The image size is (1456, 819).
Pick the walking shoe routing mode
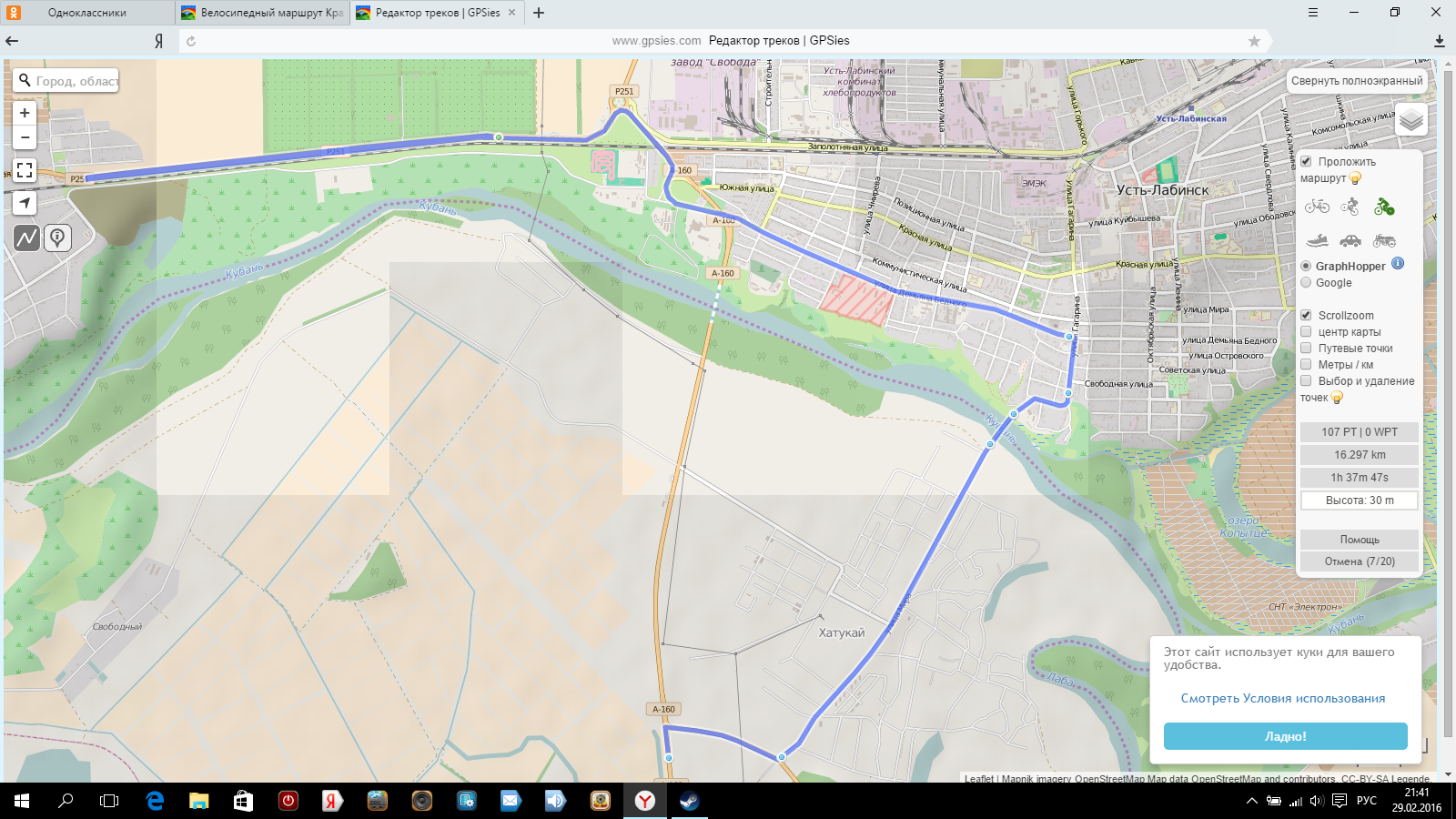tap(1317, 240)
